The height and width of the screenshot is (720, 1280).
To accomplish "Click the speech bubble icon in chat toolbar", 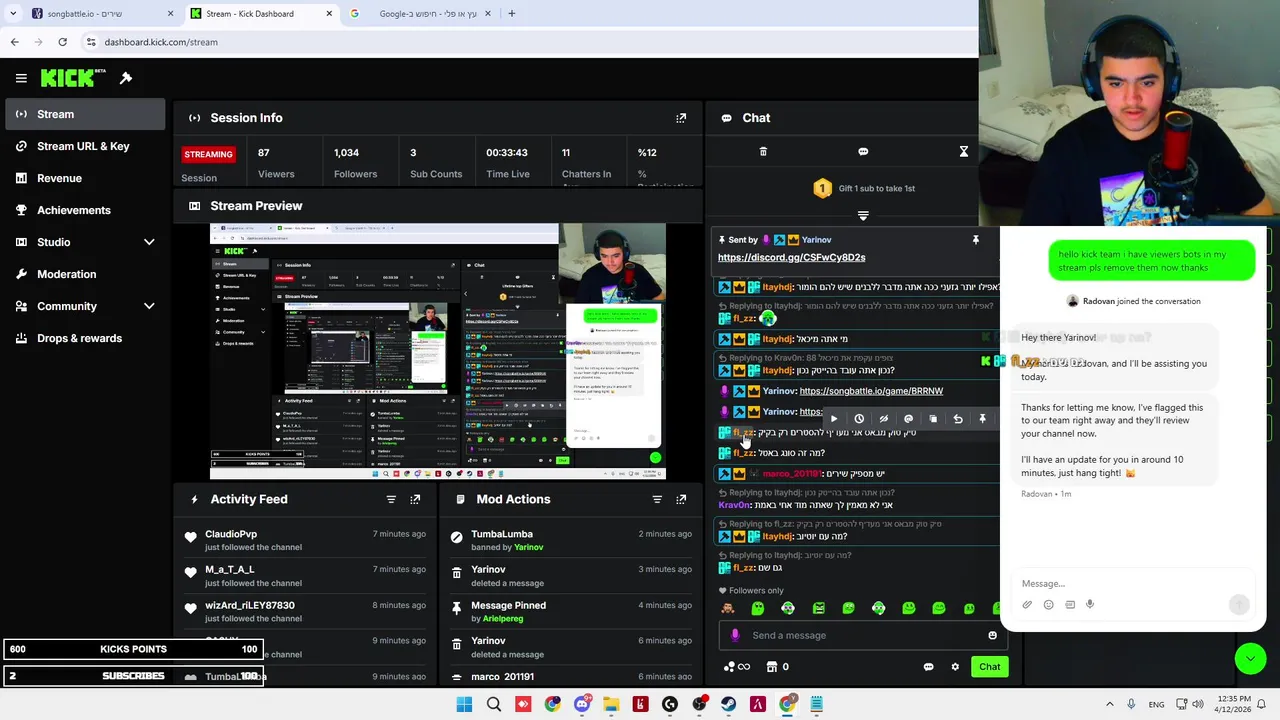I will [863, 152].
